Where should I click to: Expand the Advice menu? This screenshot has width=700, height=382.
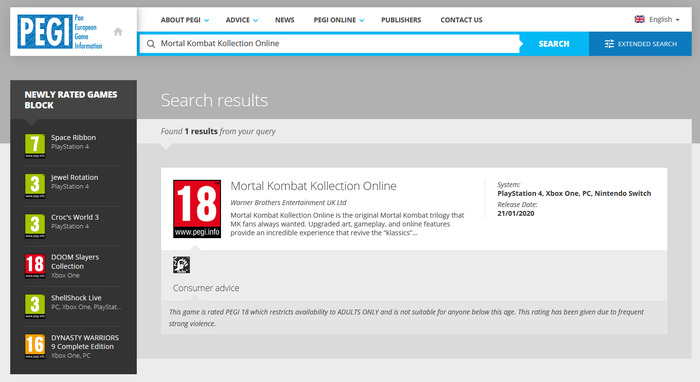tap(242, 20)
